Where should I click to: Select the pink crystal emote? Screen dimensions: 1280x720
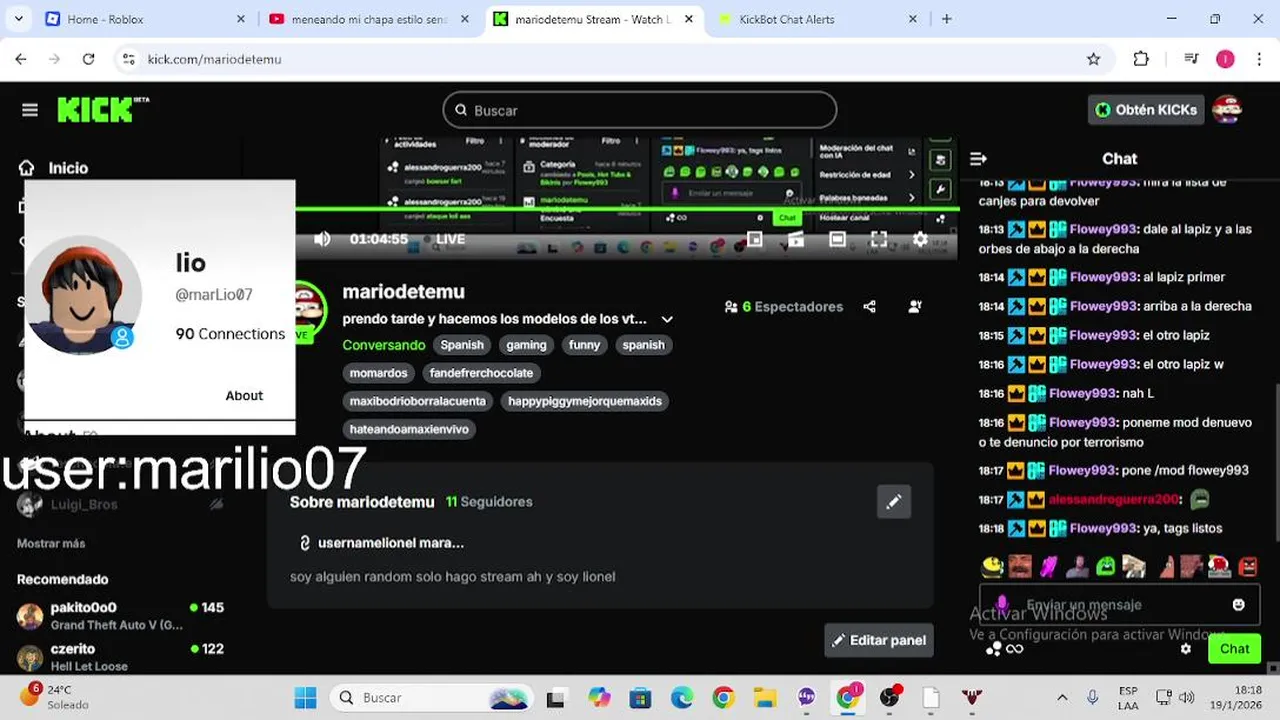coord(1048,567)
